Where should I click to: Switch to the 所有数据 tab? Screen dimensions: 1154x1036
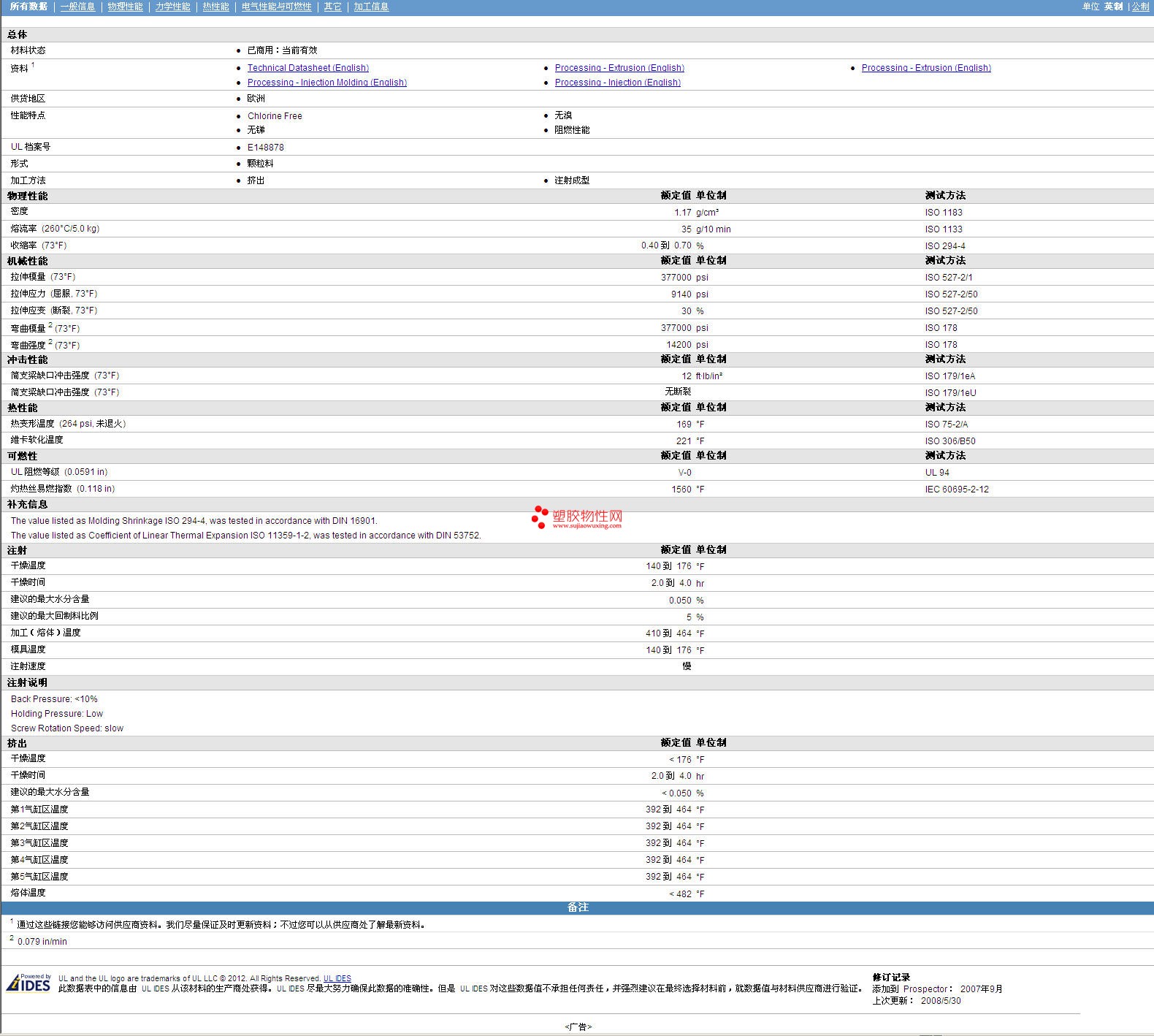pos(28,7)
